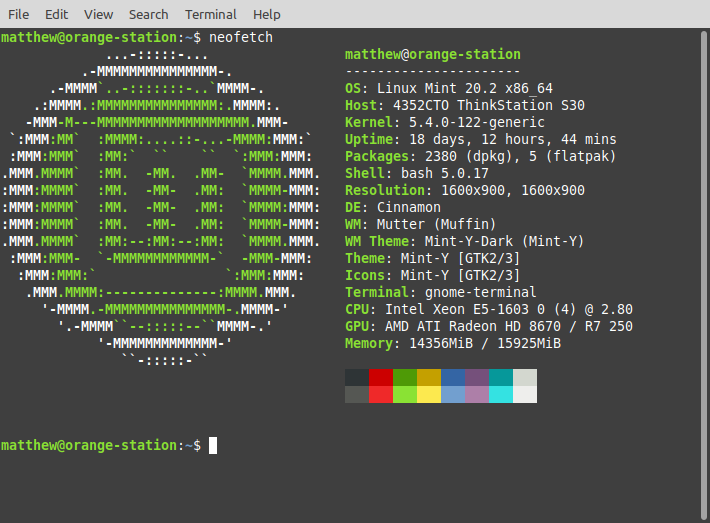Click the AMD ATI Radeon GPU line

[x=488, y=326]
